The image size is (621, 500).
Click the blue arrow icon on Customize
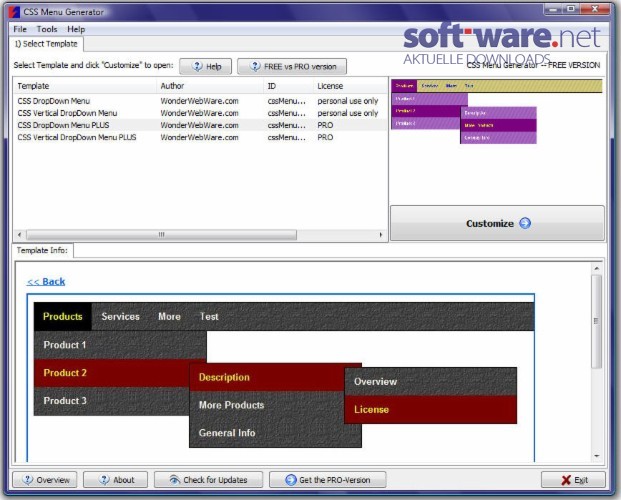pos(525,223)
